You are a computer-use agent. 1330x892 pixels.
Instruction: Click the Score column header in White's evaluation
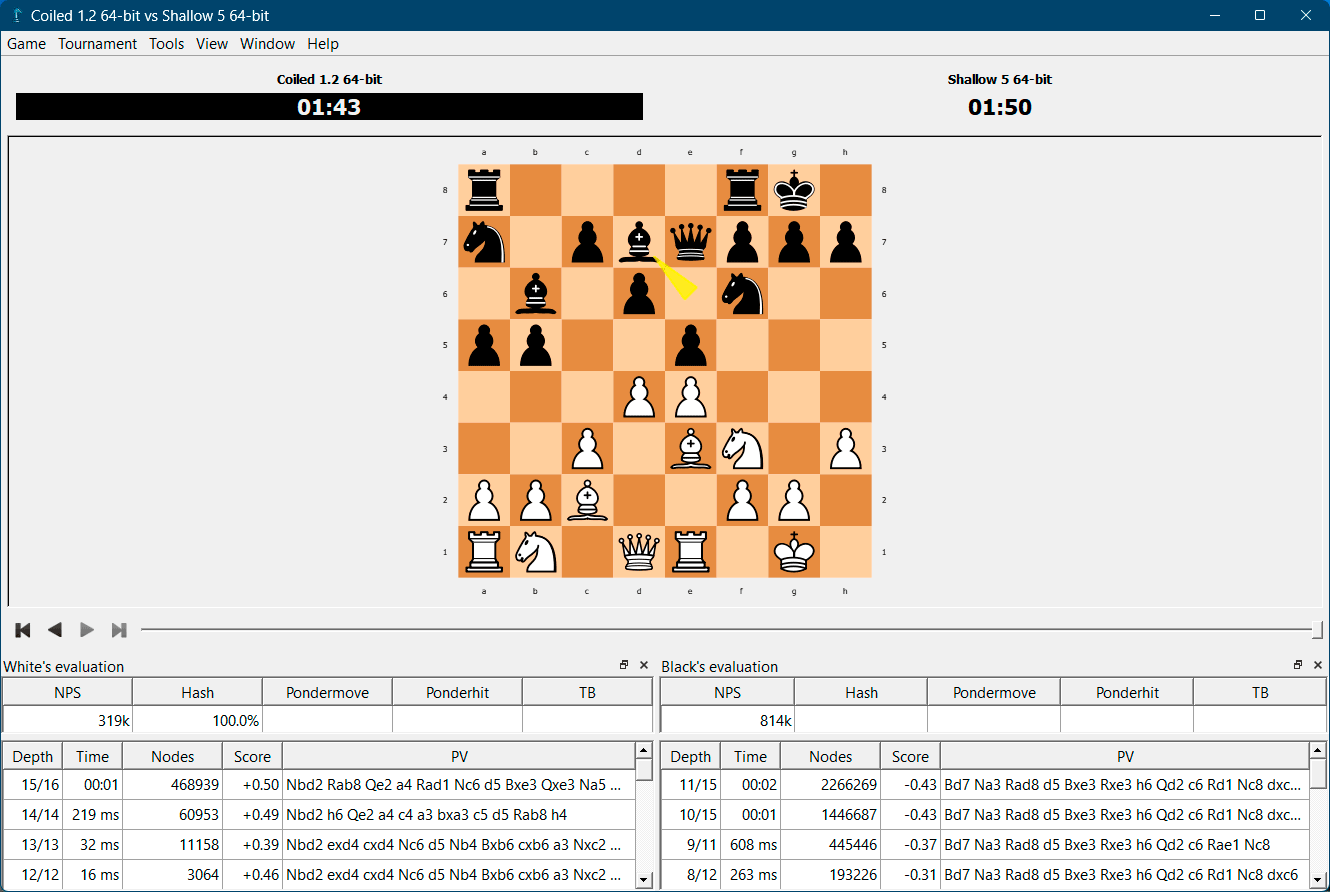(252, 757)
